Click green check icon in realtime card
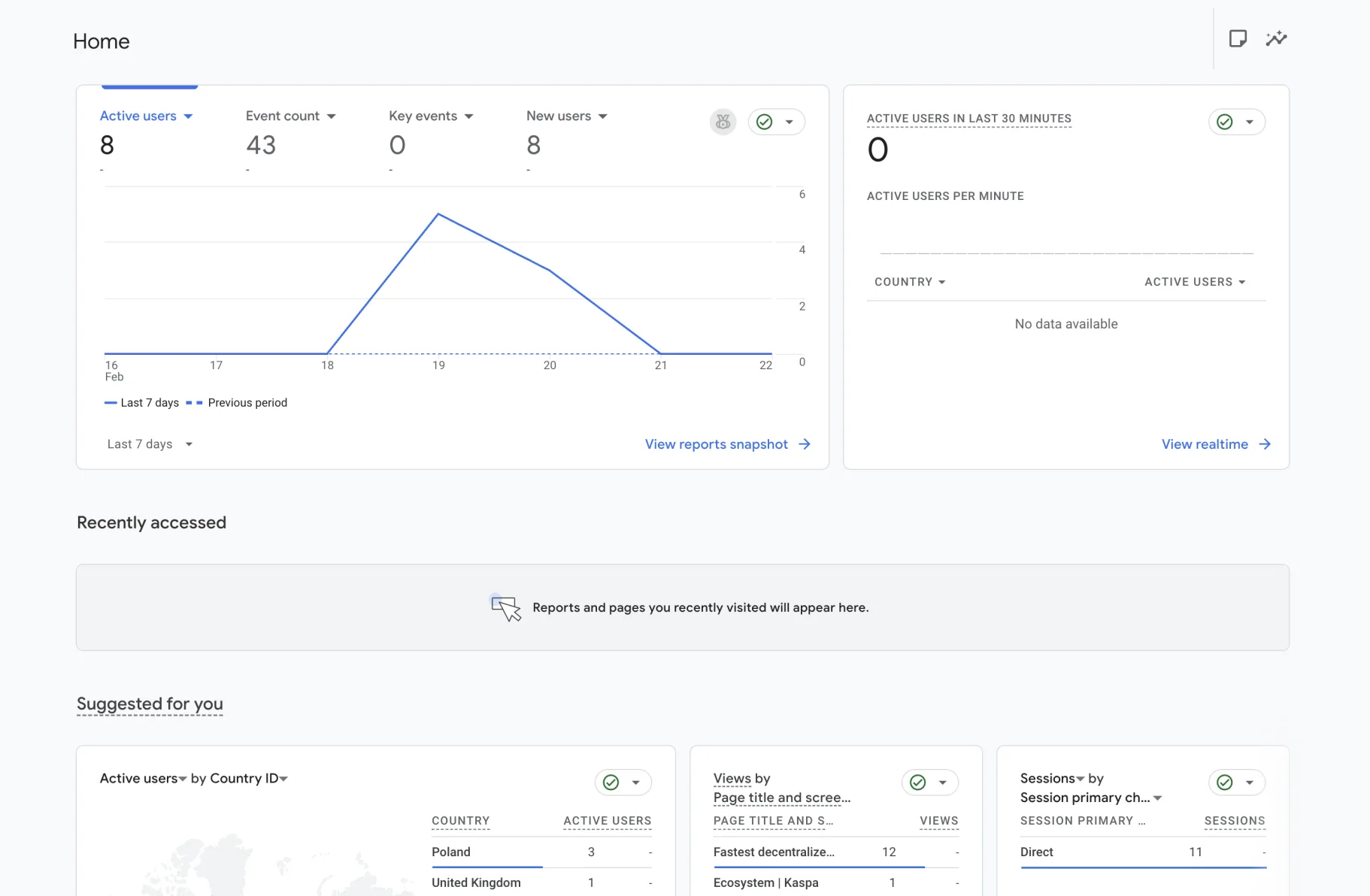 1225,122
